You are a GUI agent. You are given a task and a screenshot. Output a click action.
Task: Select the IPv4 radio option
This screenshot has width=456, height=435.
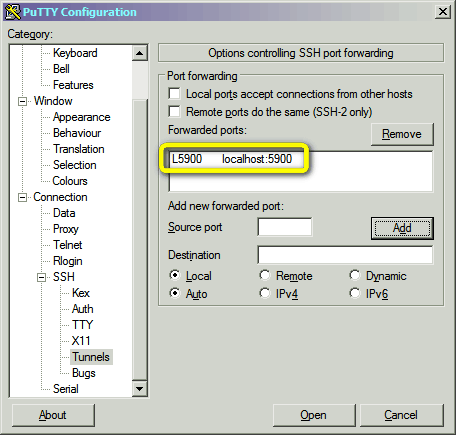[265, 293]
